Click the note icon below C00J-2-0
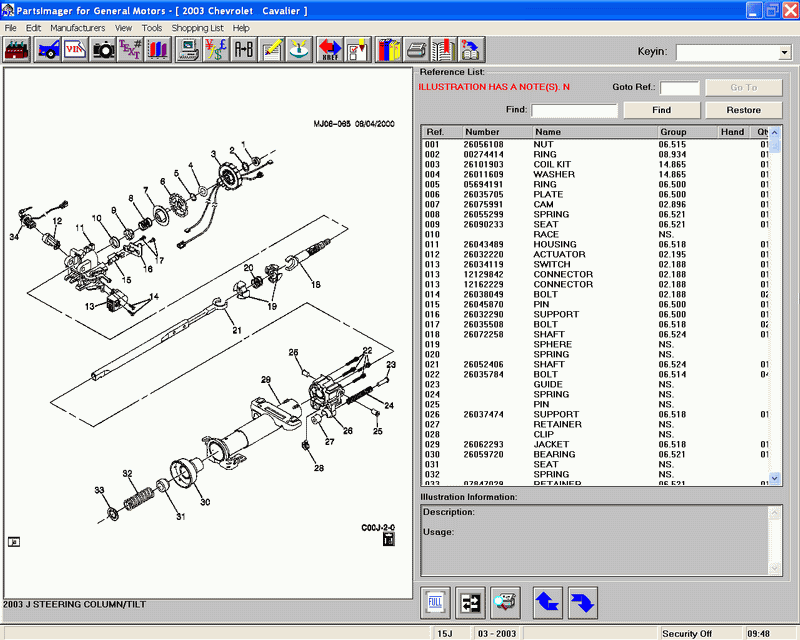This screenshot has width=800, height=640. coord(389,539)
